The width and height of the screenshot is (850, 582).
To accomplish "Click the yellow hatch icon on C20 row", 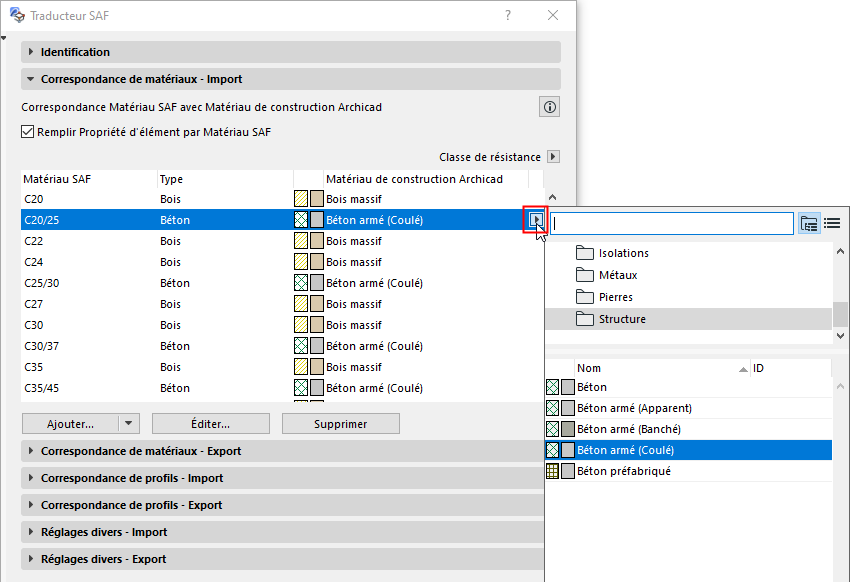I will [x=301, y=198].
